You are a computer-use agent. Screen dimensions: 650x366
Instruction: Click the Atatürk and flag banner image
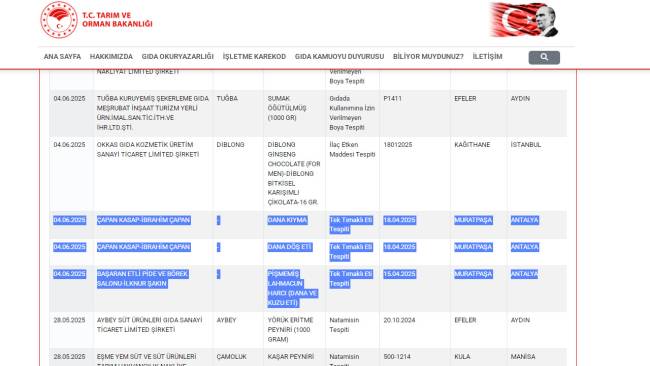click(524, 20)
